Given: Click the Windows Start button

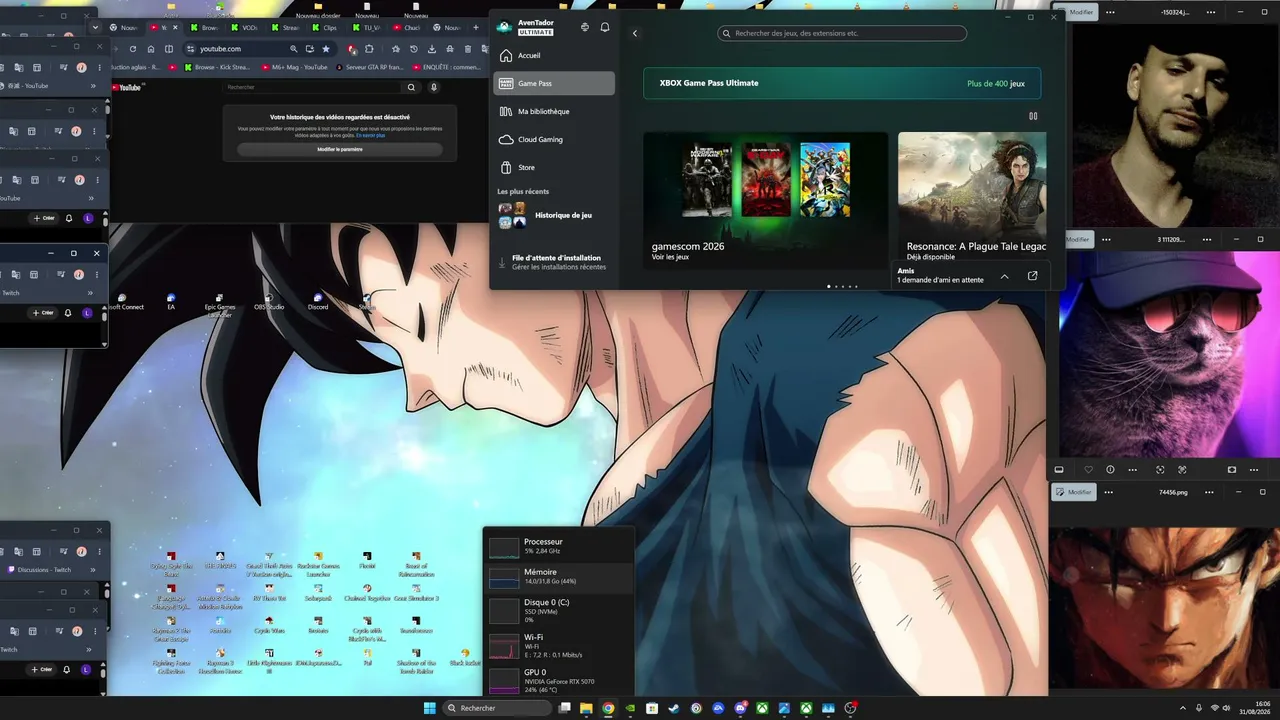Looking at the screenshot, I should 429,708.
